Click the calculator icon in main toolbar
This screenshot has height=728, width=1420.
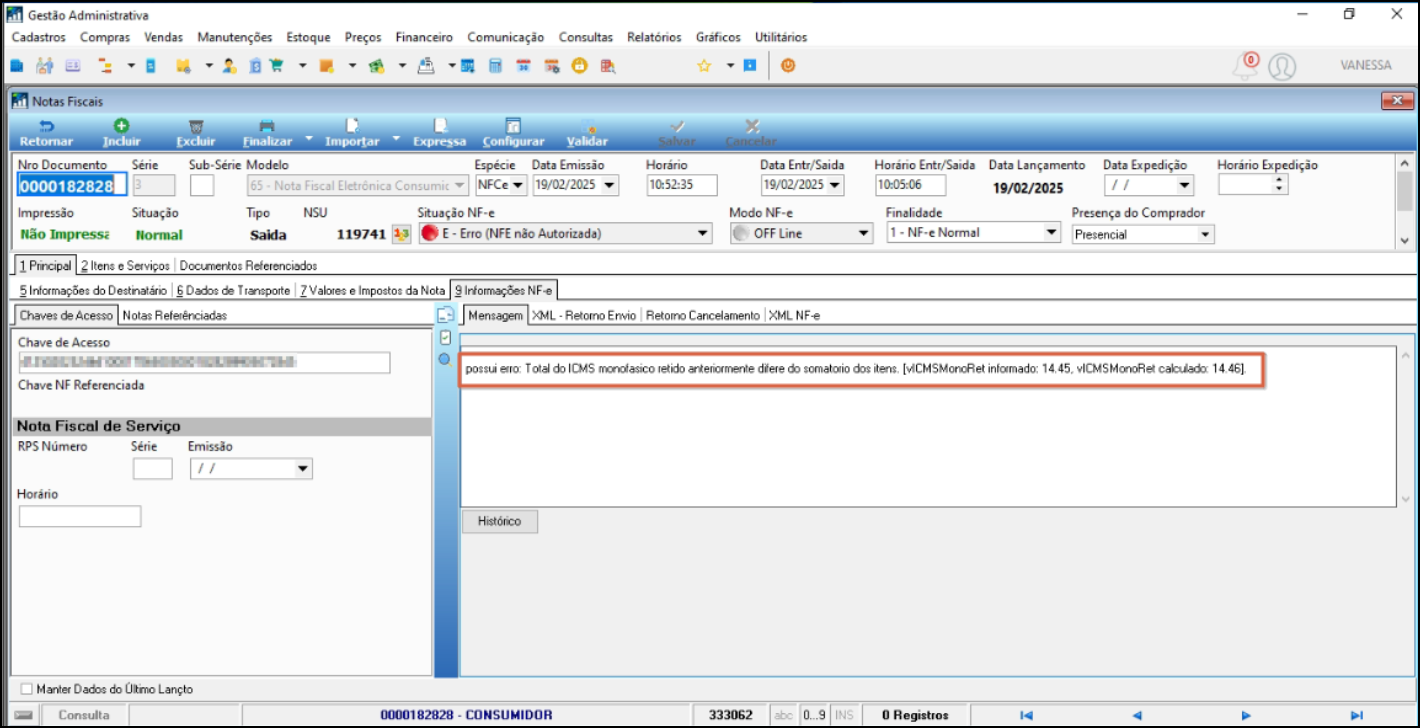pos(494,65)
